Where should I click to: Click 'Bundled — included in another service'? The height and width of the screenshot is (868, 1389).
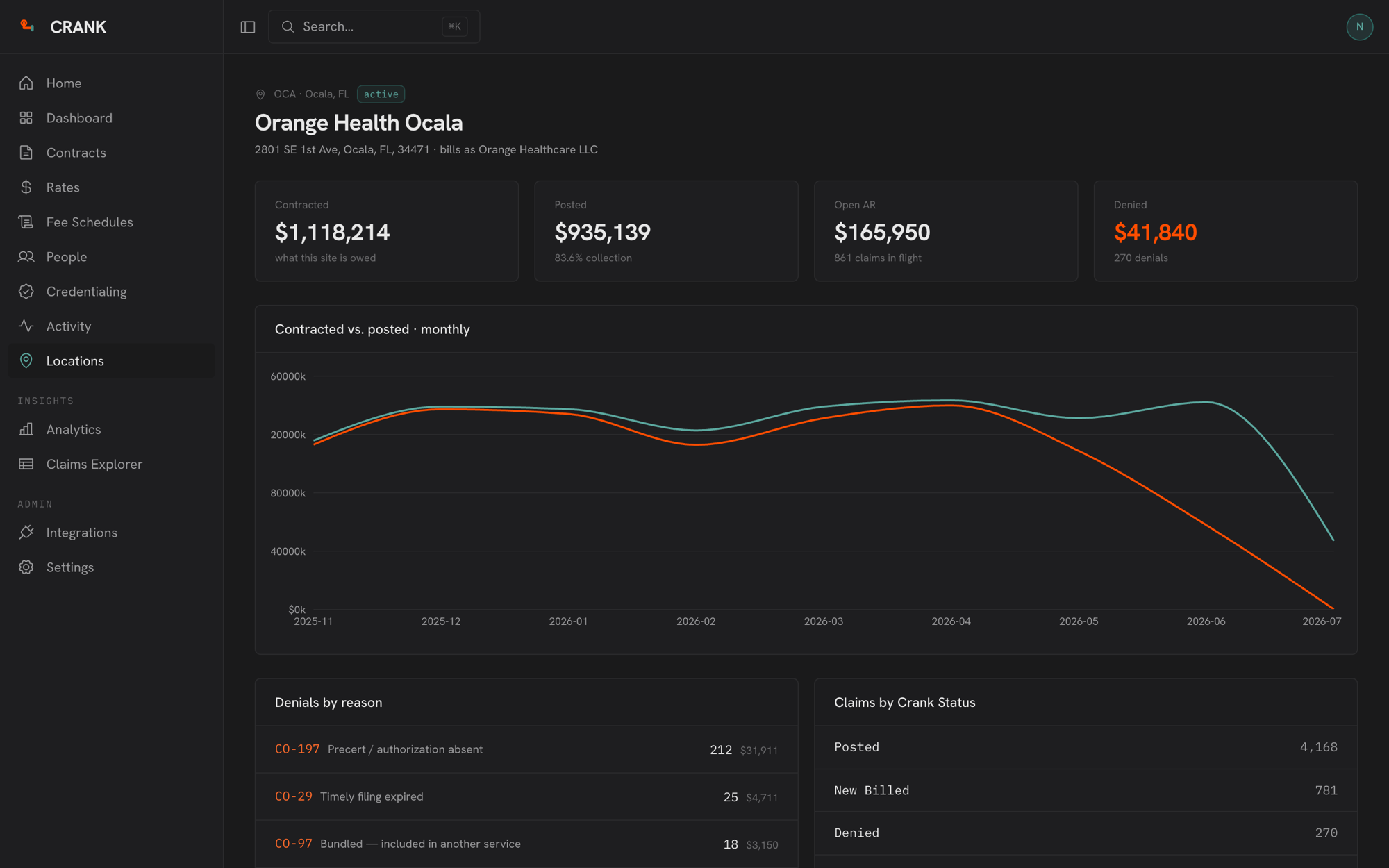pyautogui.click(x=420, y=844)
